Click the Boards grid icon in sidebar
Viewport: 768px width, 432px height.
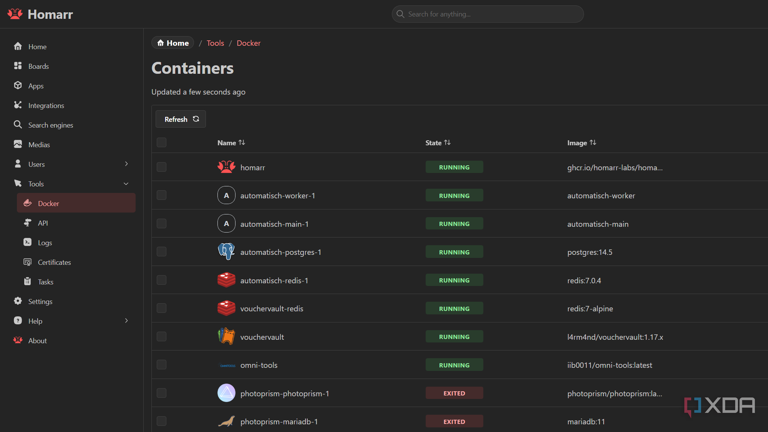18,66
